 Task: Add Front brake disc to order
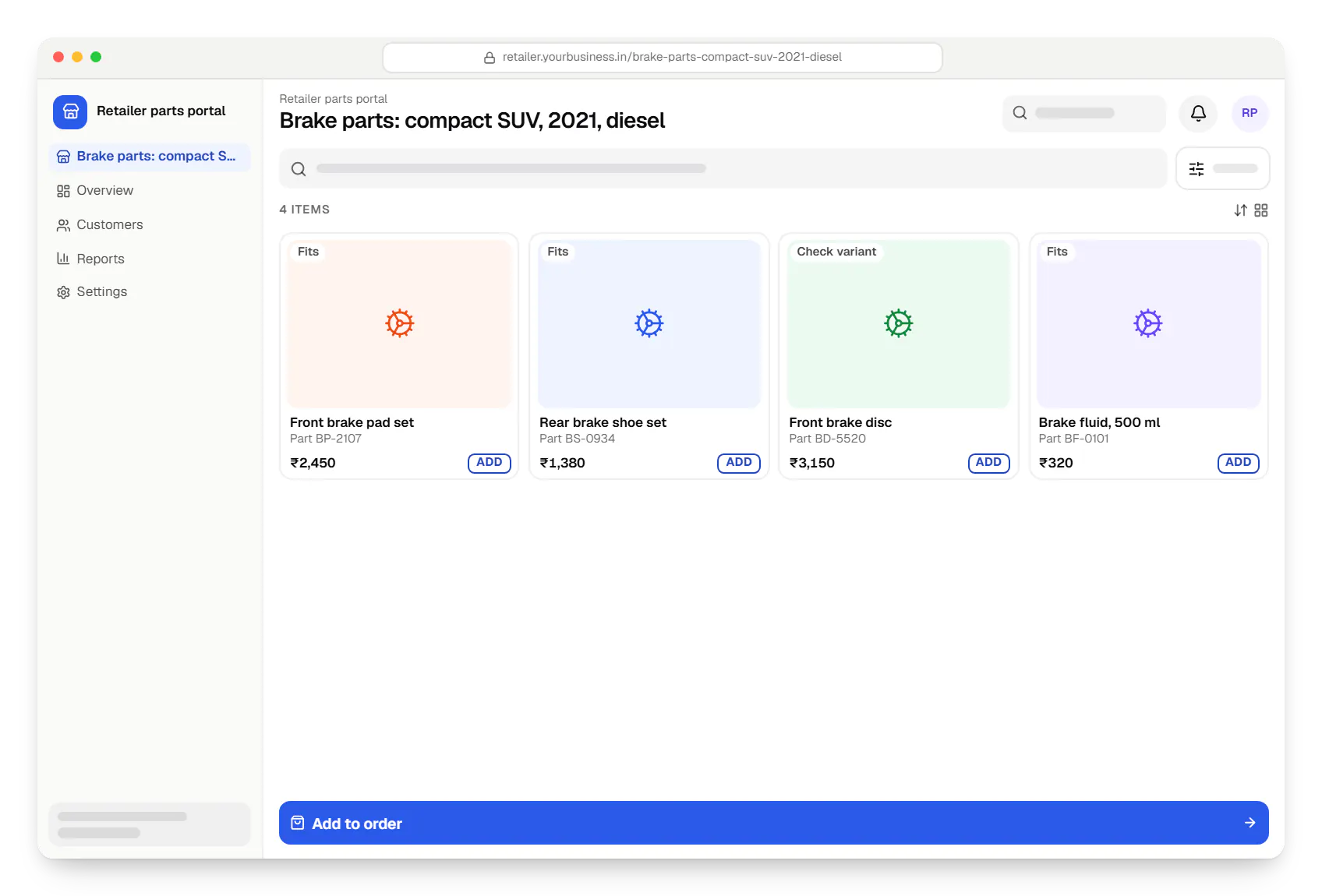pyautogui.click(x=988, y=463)
